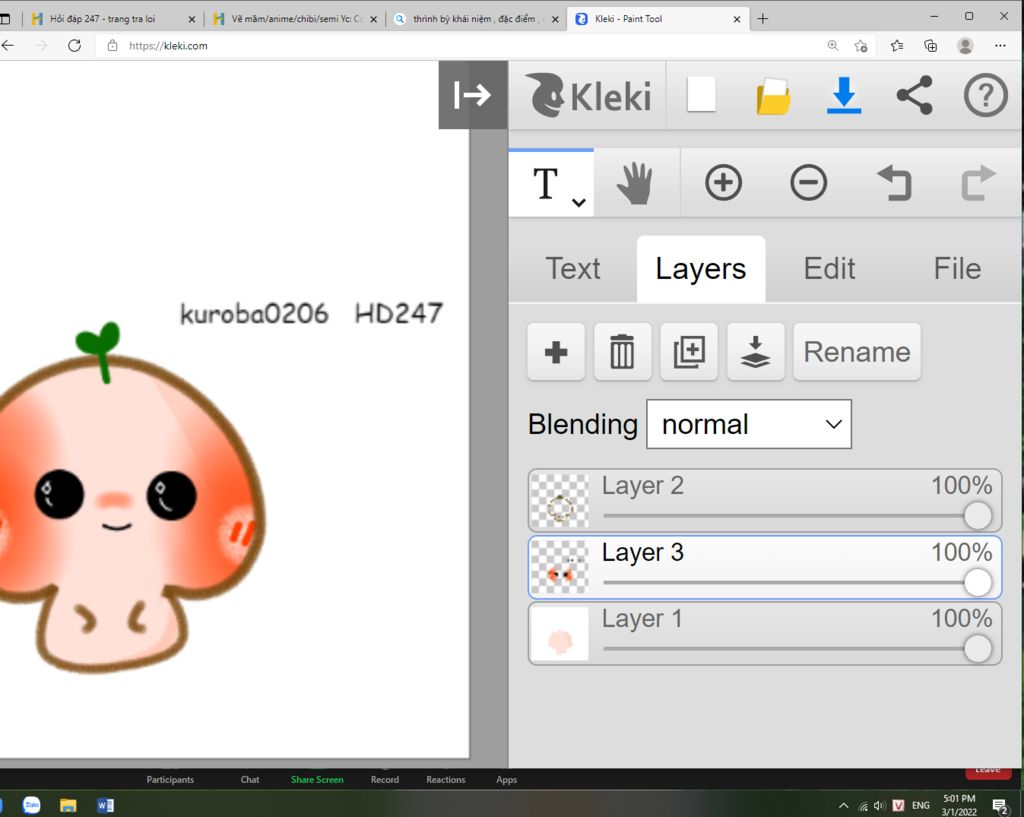Image resolution: width=1024 pixels, height=817 pixels.
Task: Select Layer 3 in the layers list
Action: [x=765, y=567]
